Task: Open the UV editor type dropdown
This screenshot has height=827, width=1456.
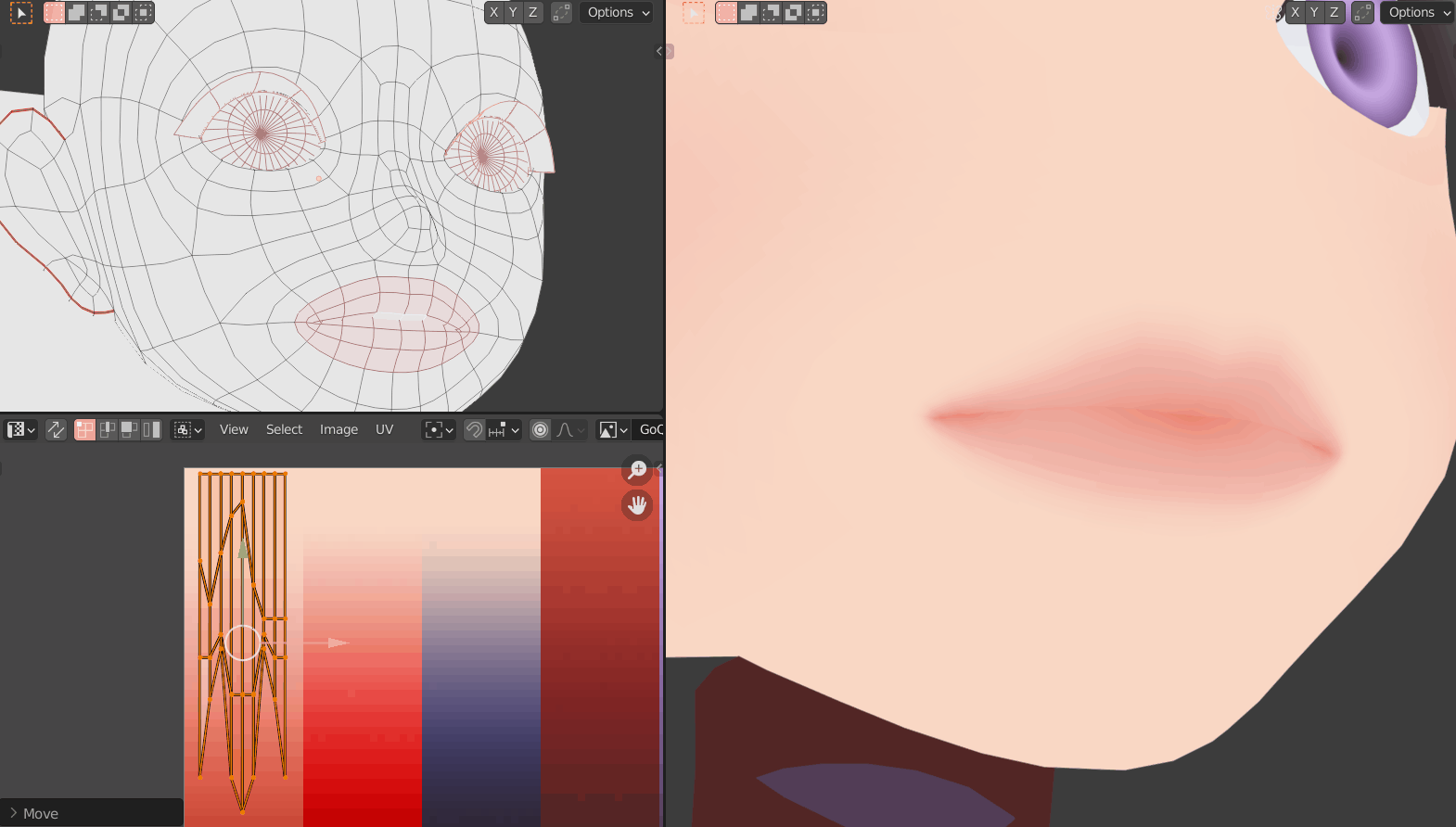Action: pos(20,430)
